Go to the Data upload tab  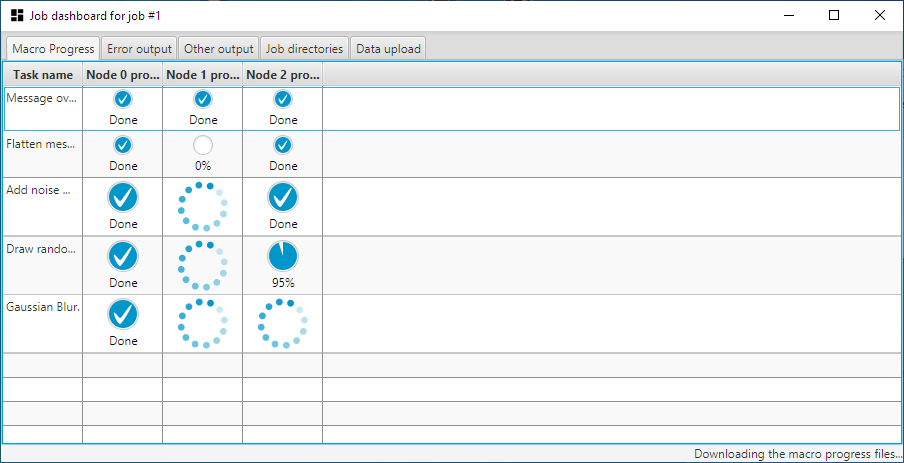click(389, 49)
